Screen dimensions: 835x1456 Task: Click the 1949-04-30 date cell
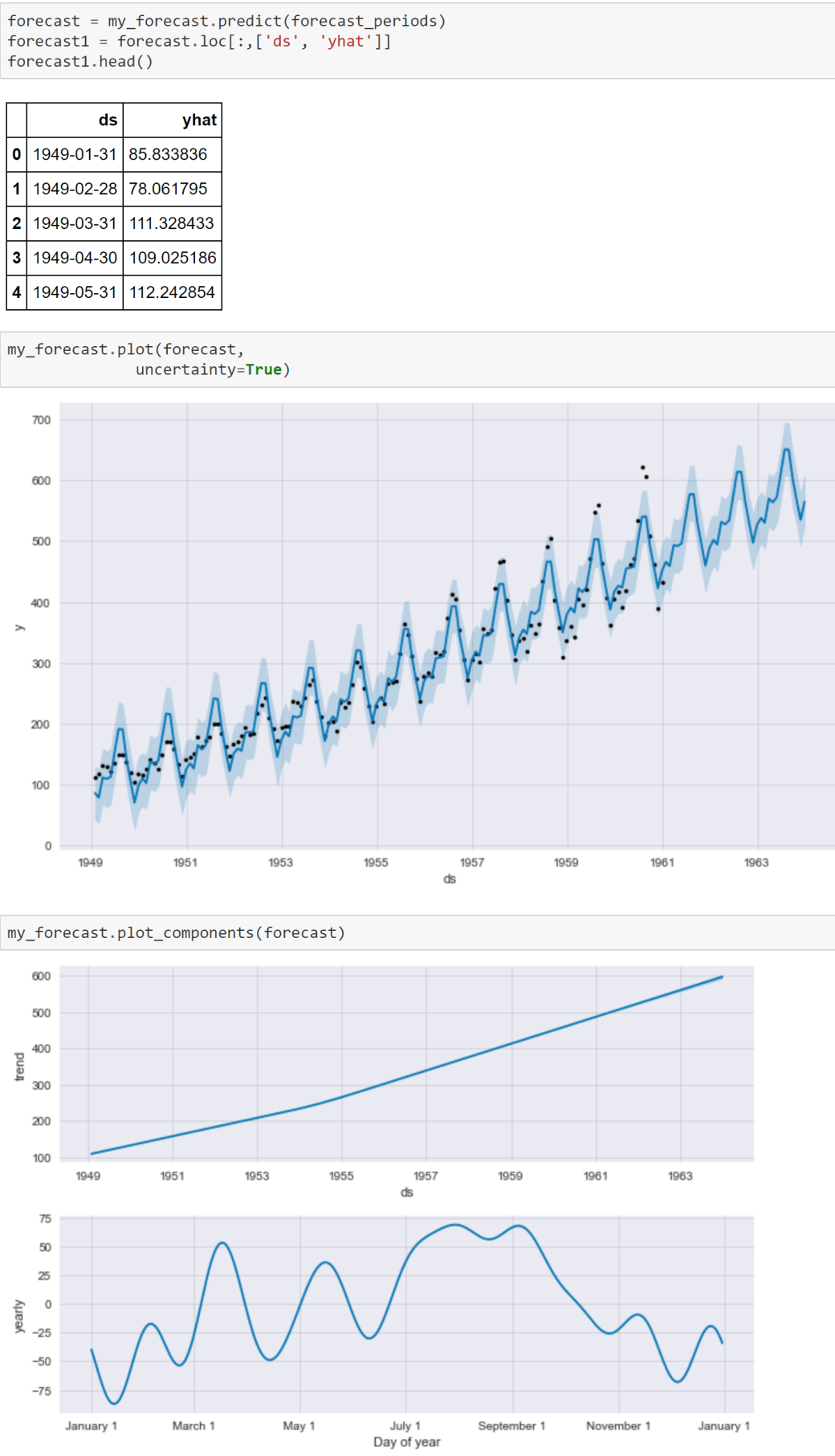pyautogui.click(x=75, y=258)
